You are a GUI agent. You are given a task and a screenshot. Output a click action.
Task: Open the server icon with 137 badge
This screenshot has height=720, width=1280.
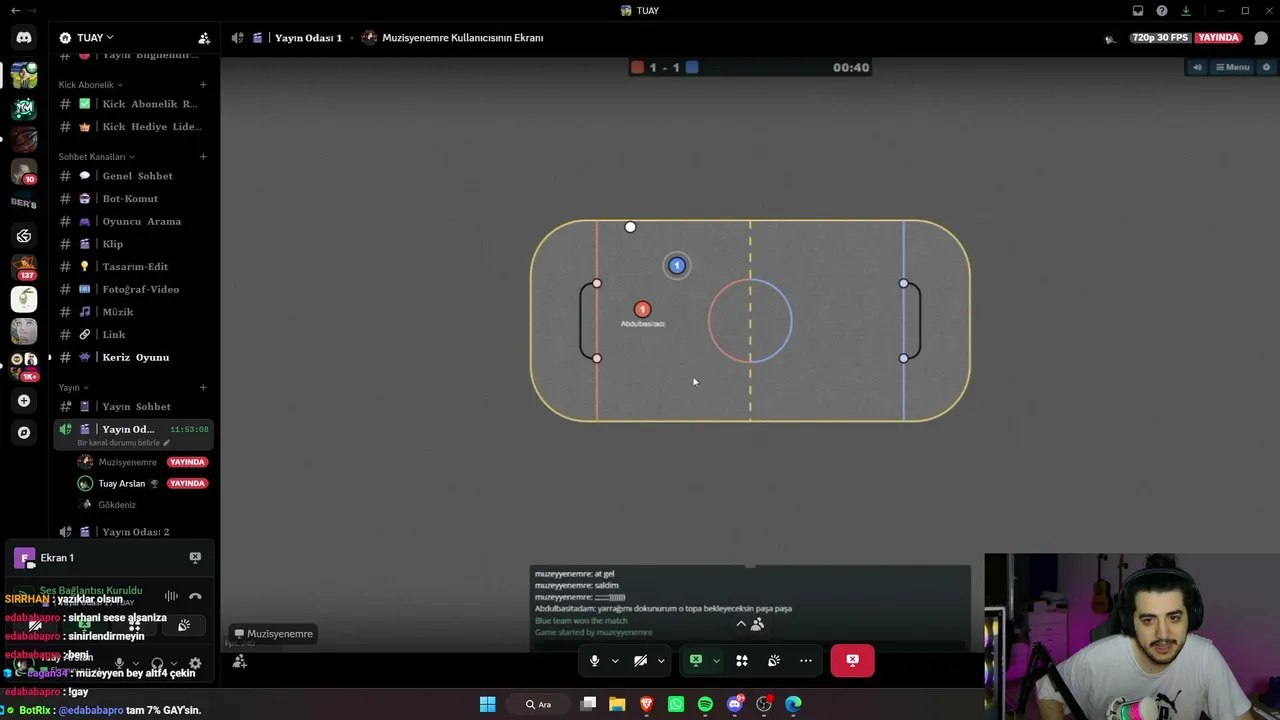pyautogui.click(x=24, y=267)
